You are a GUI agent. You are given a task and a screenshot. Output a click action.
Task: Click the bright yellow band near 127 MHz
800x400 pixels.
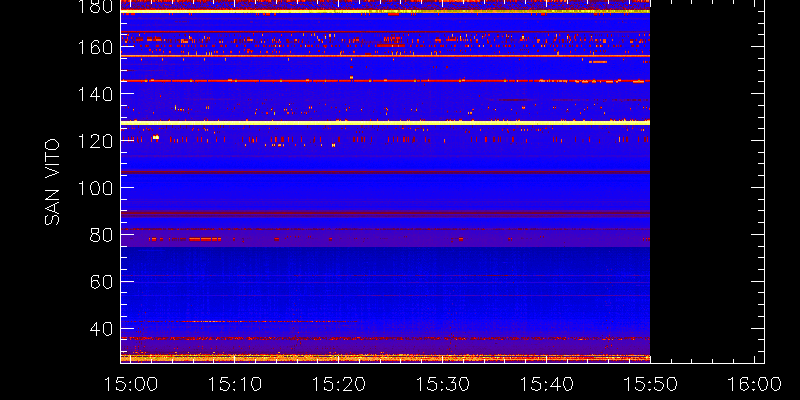point(385,122)
